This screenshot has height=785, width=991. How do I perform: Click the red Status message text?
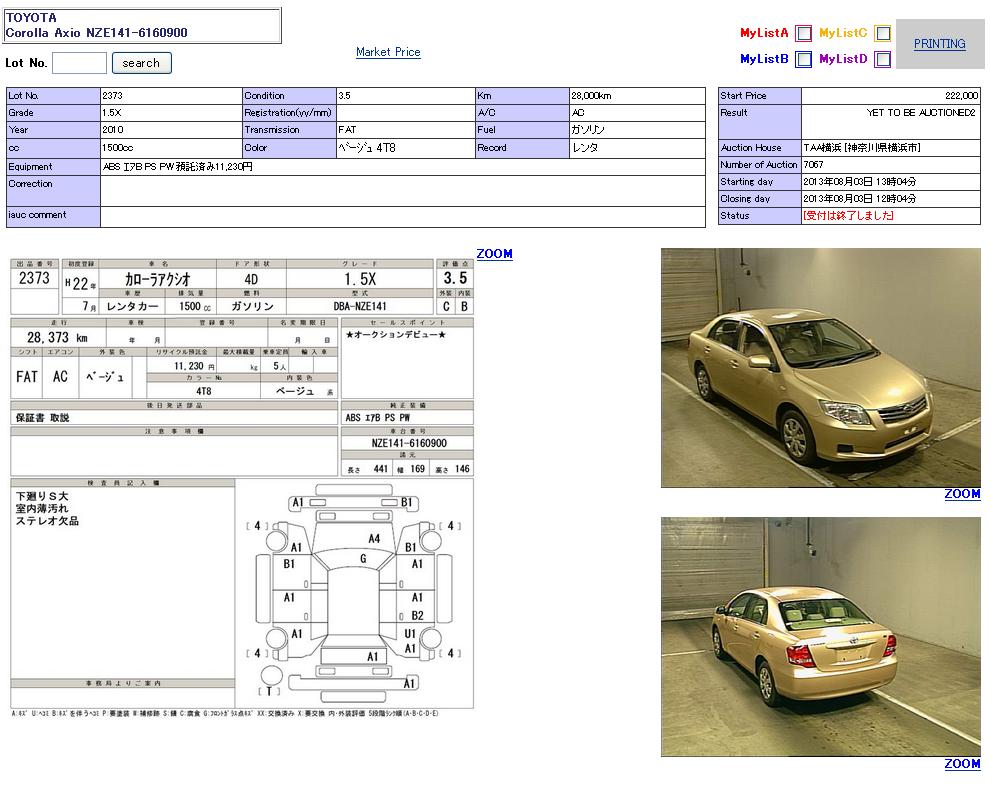(x=848, y=216)
